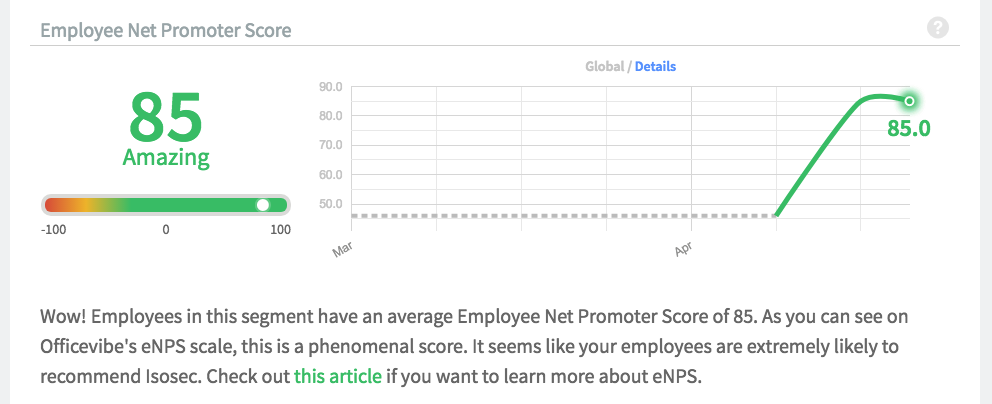Select the Apr label on chart axis
Viewport: 992px width, 404px height.
(683, 250)
